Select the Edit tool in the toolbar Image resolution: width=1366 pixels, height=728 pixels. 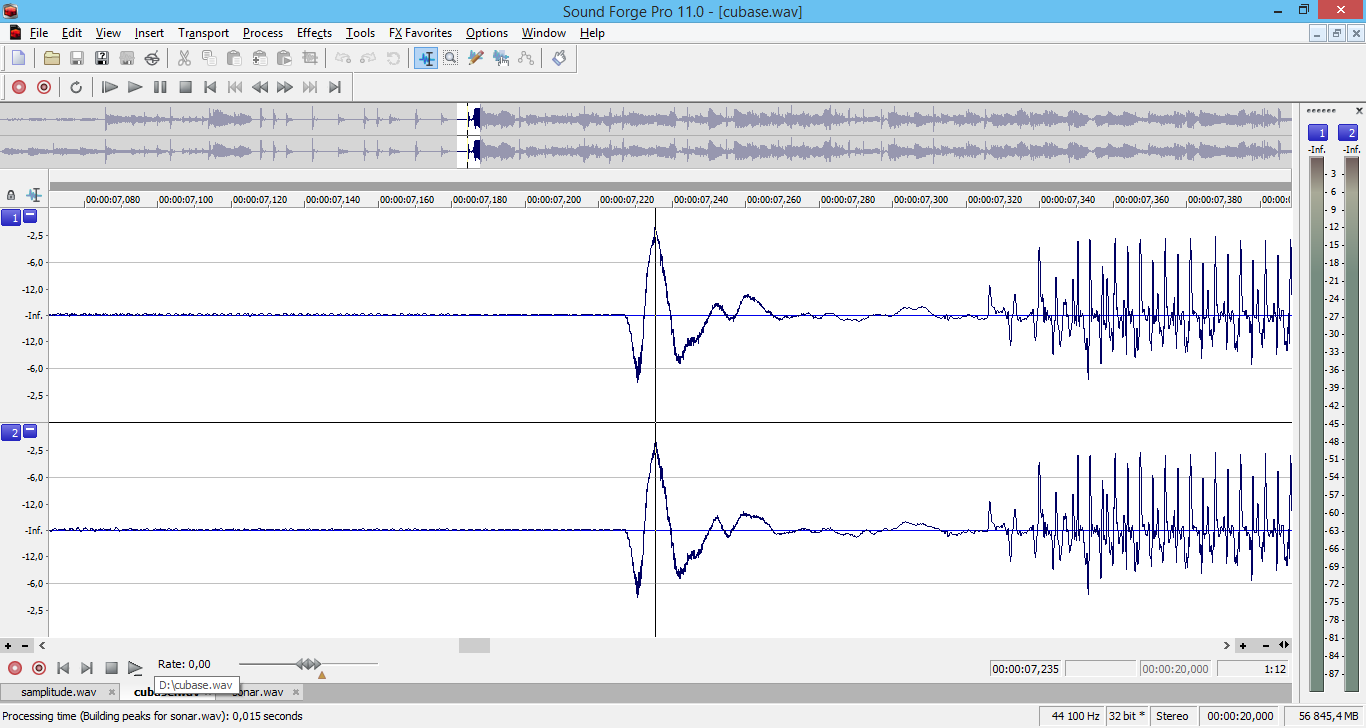[x=426, y=58]
